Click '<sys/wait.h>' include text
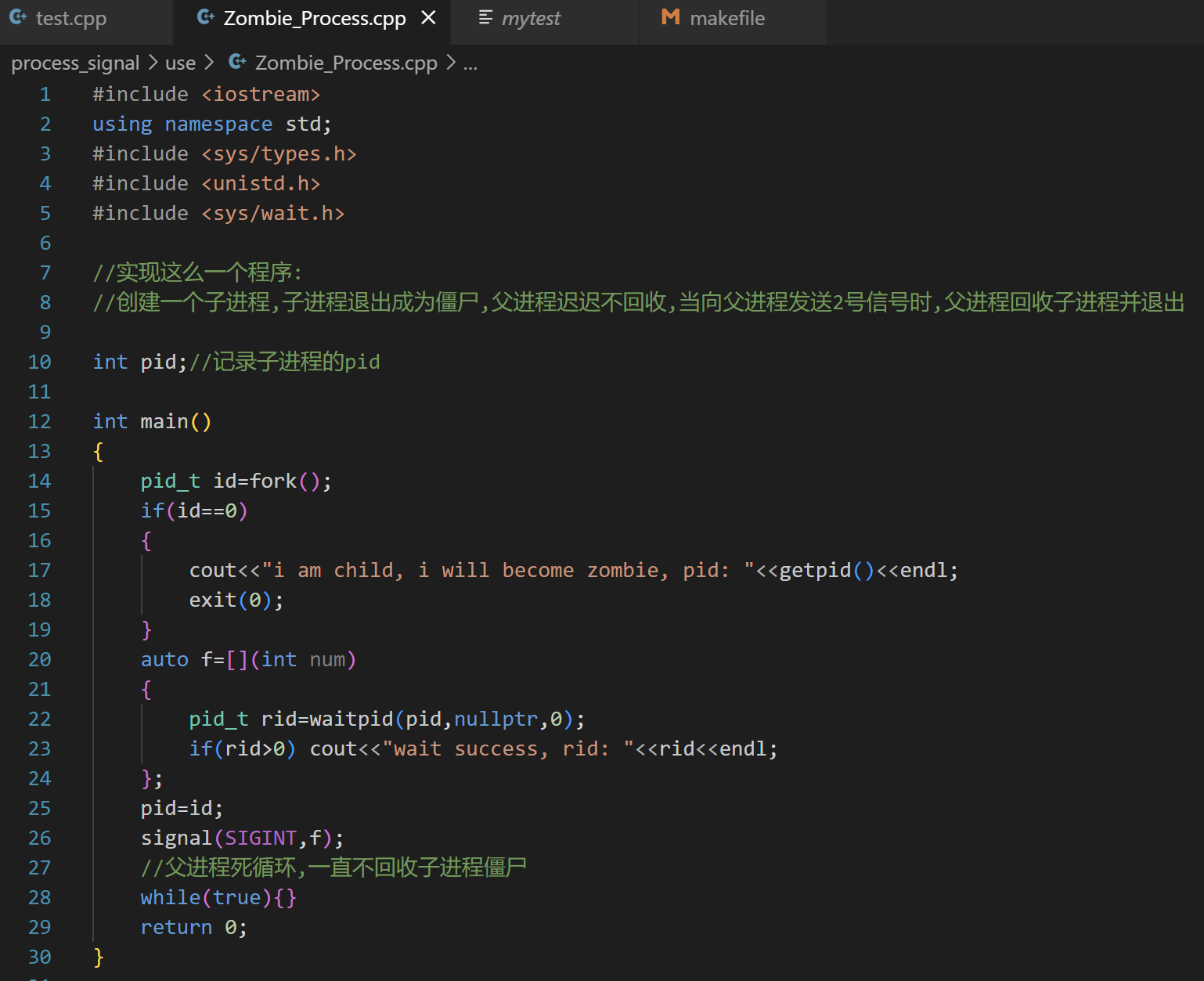 273,214
